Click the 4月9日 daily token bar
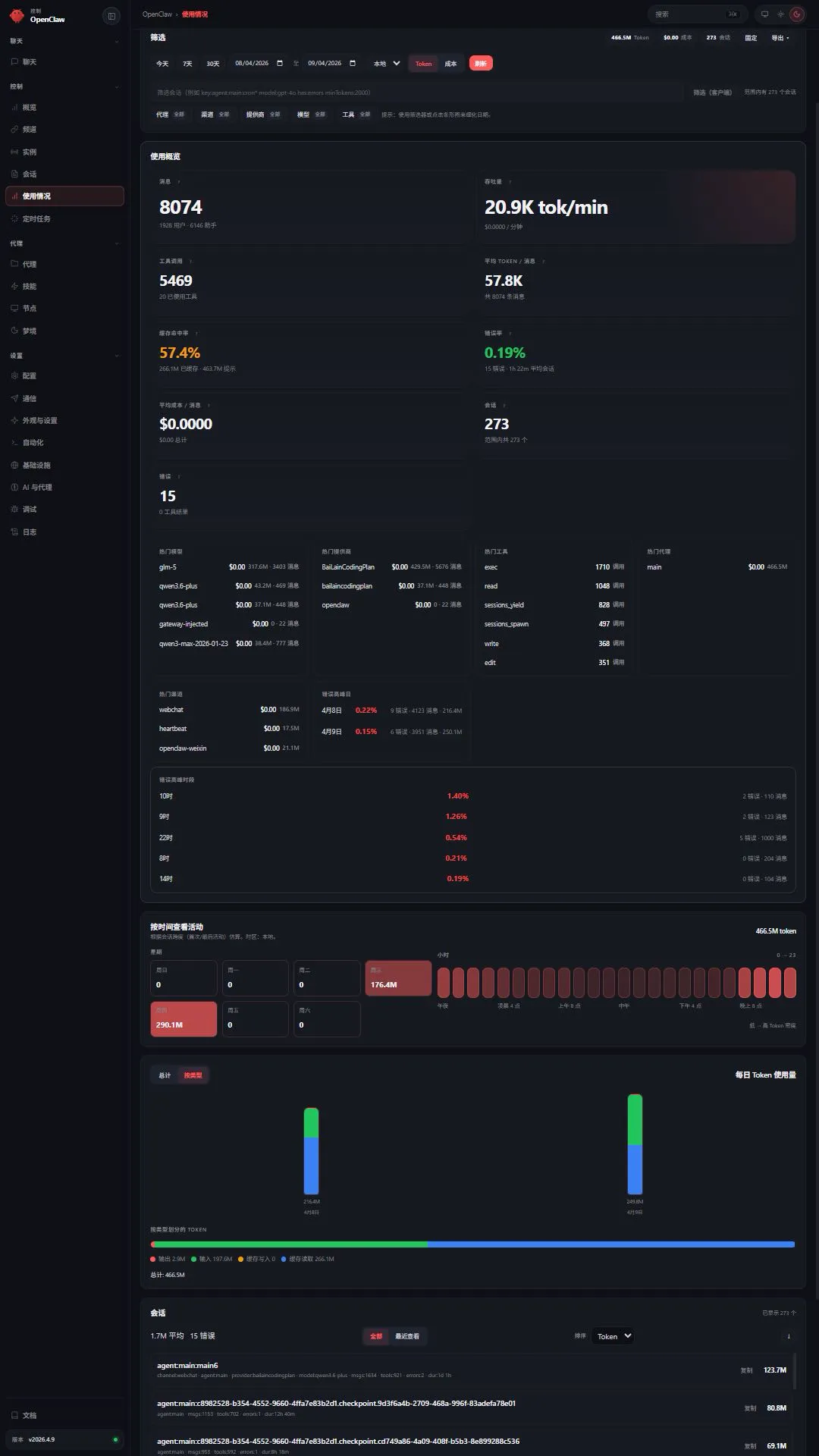 635,1144
